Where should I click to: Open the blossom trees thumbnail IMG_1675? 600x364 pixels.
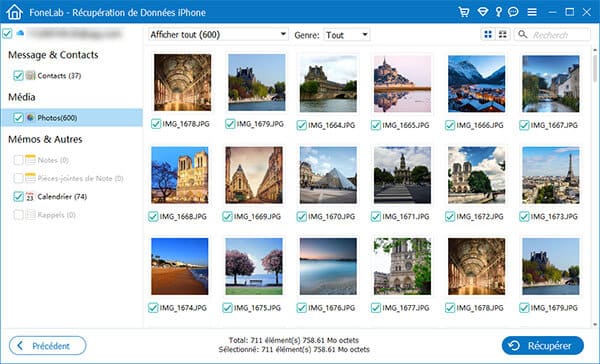(254, 266)
